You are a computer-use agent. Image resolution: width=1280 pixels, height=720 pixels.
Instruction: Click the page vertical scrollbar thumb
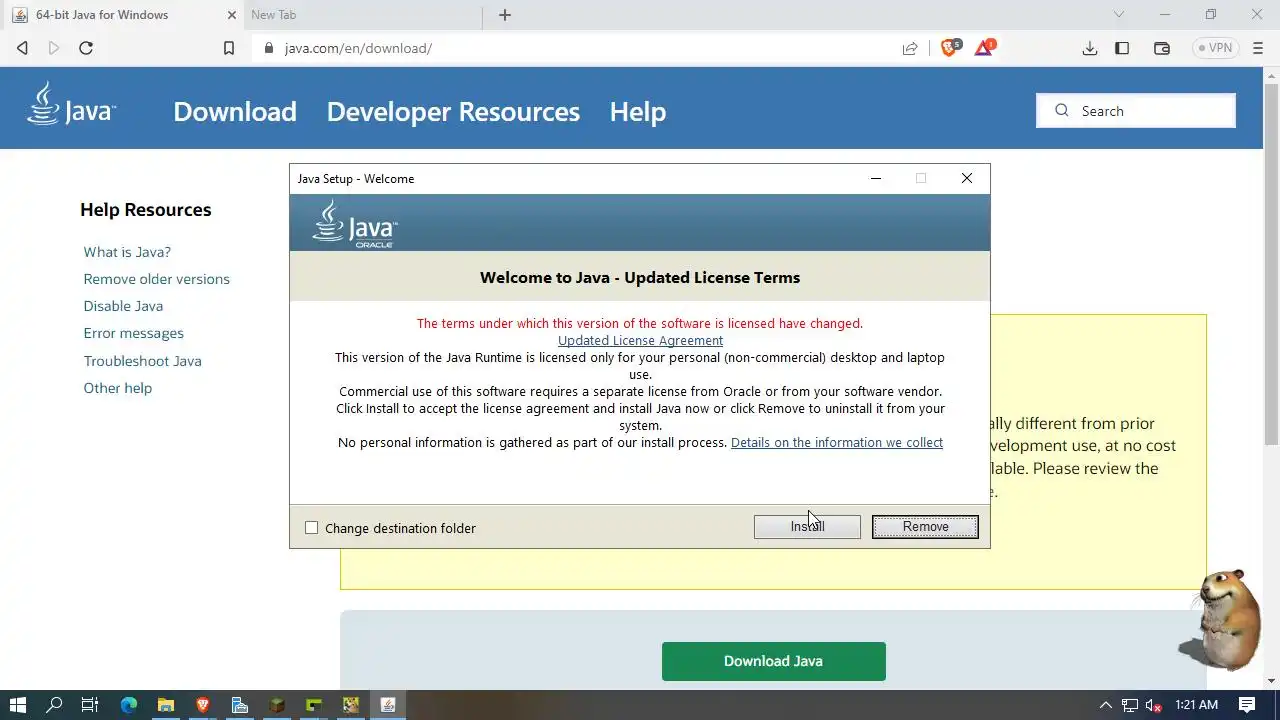1272,263
